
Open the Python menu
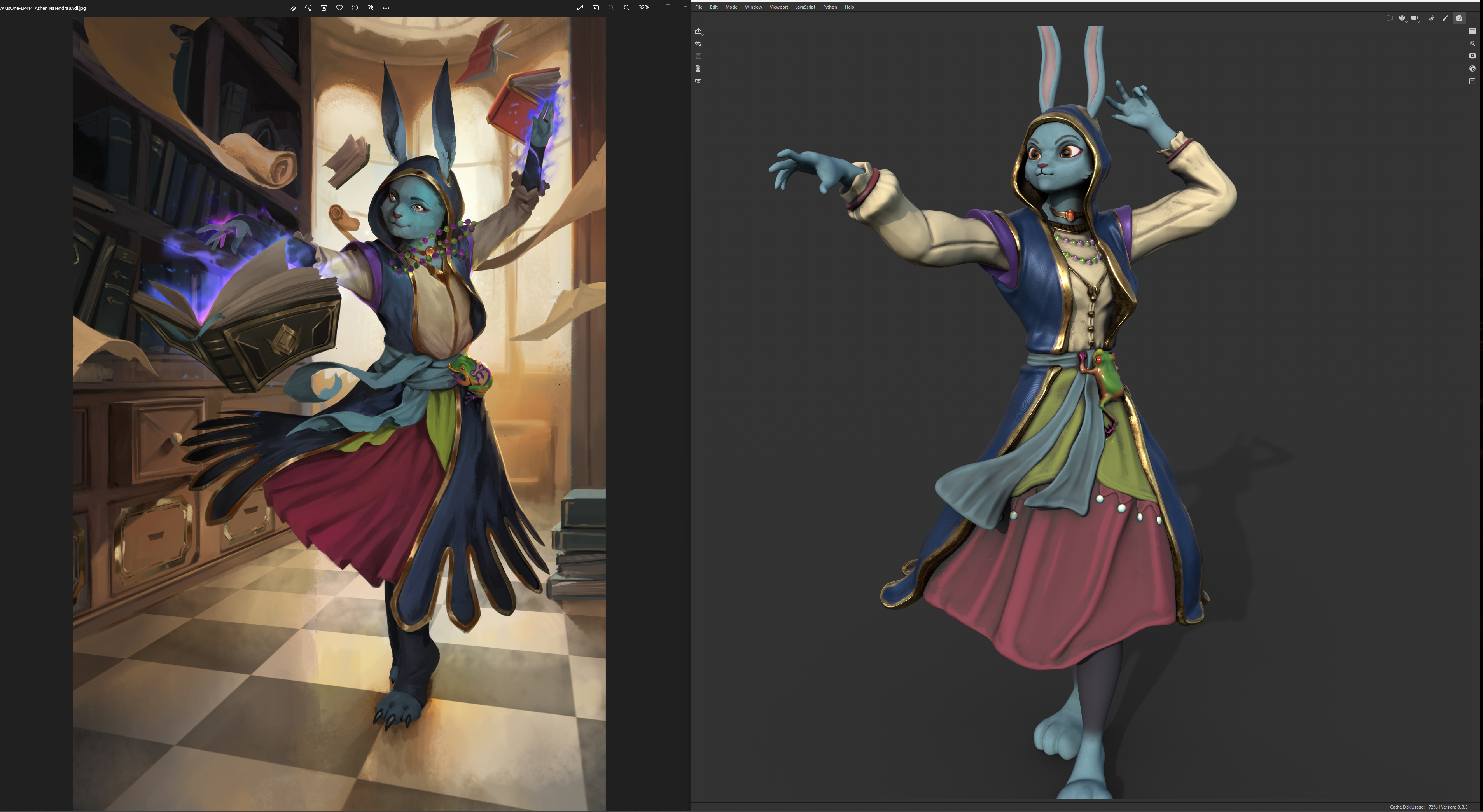830,7
